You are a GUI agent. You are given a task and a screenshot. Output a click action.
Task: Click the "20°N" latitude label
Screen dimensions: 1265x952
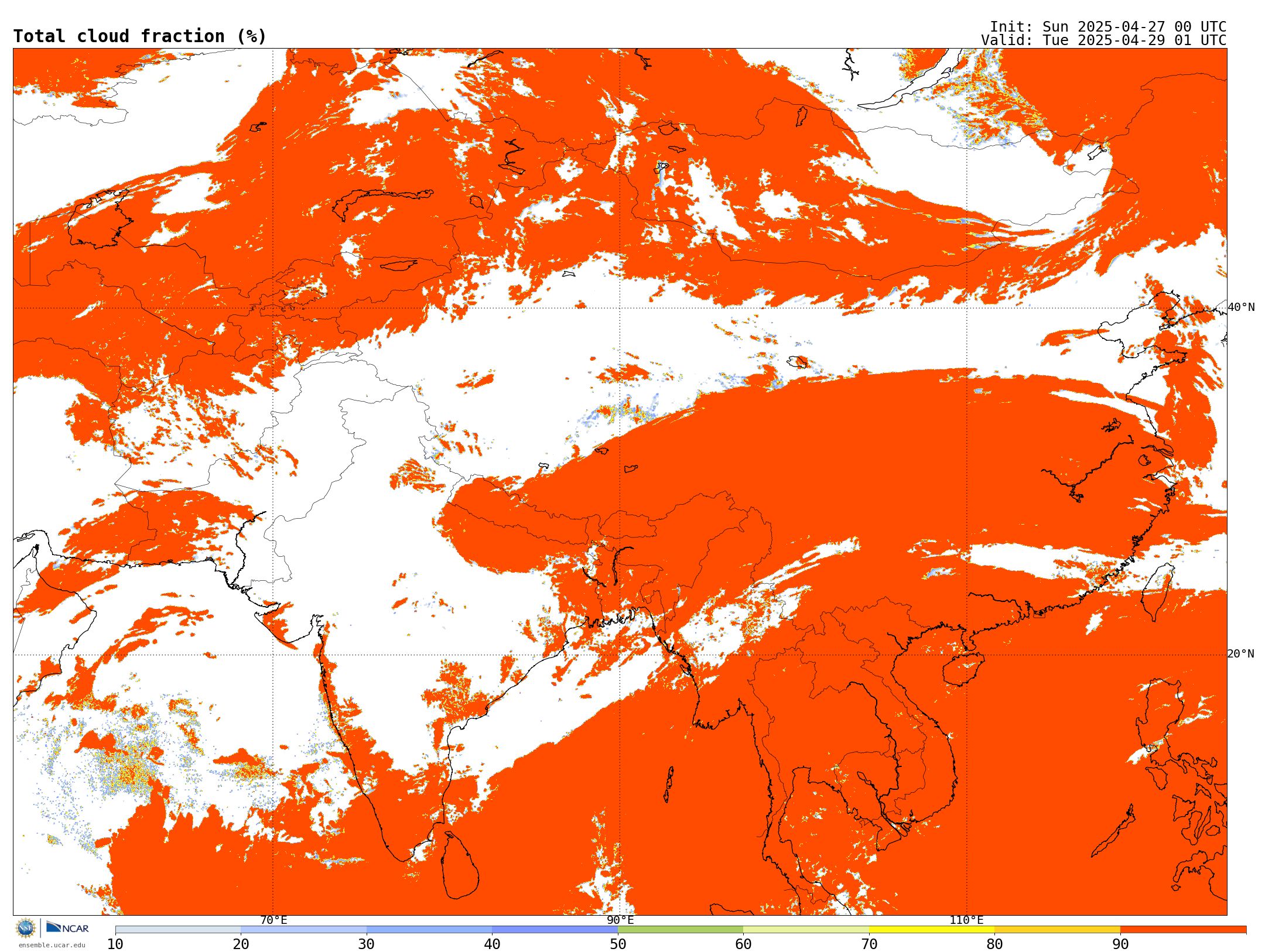coord(1241,654)
